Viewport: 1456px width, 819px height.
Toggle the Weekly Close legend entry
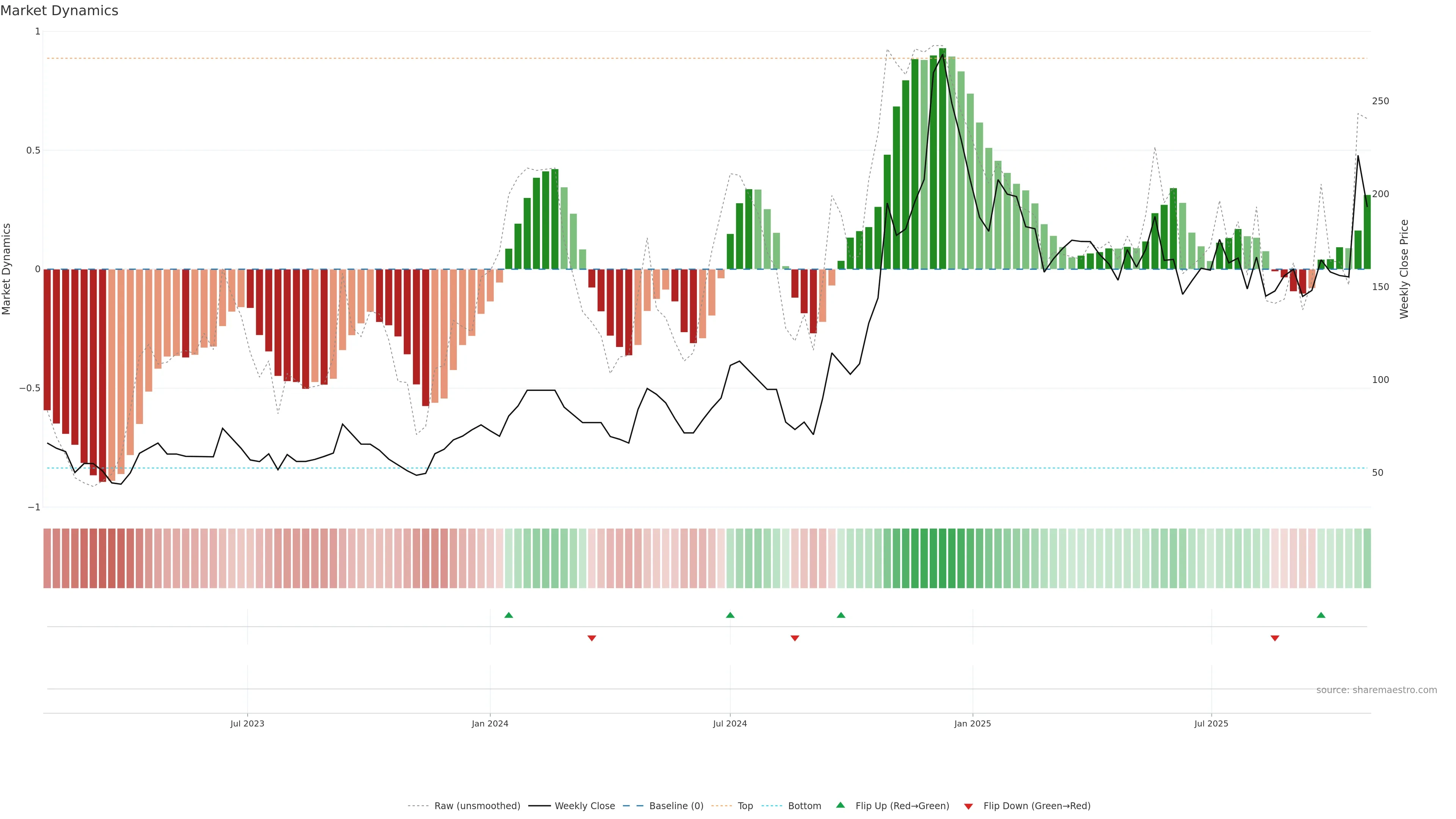(584, 806)
